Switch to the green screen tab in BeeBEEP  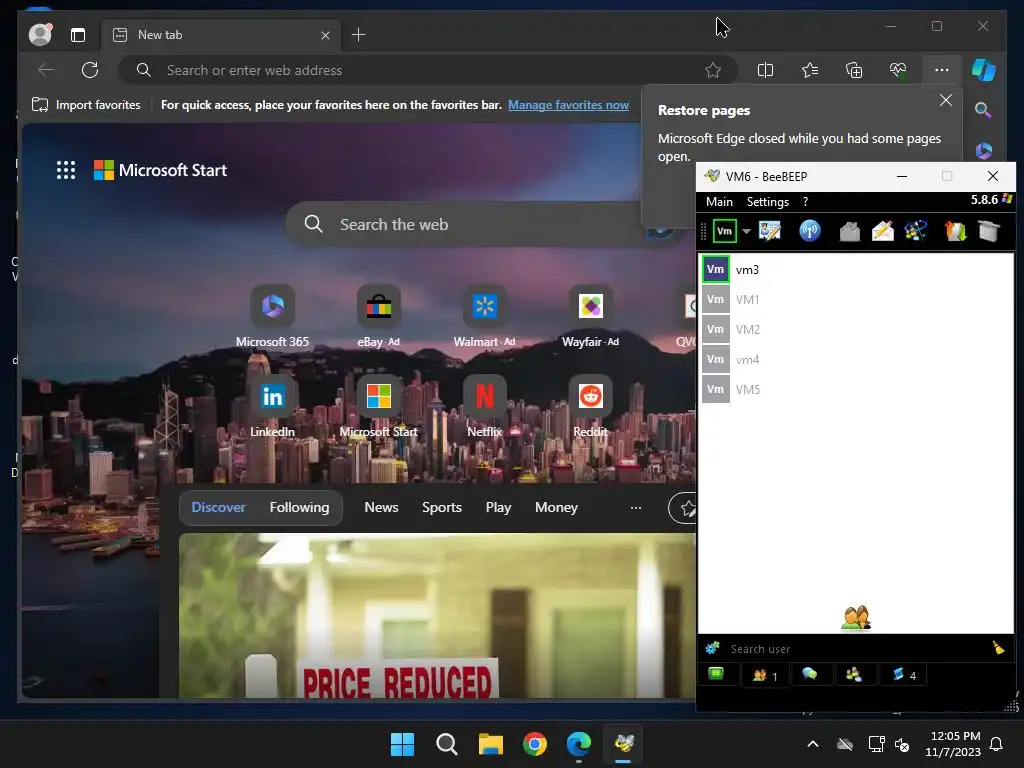[716, 675]
